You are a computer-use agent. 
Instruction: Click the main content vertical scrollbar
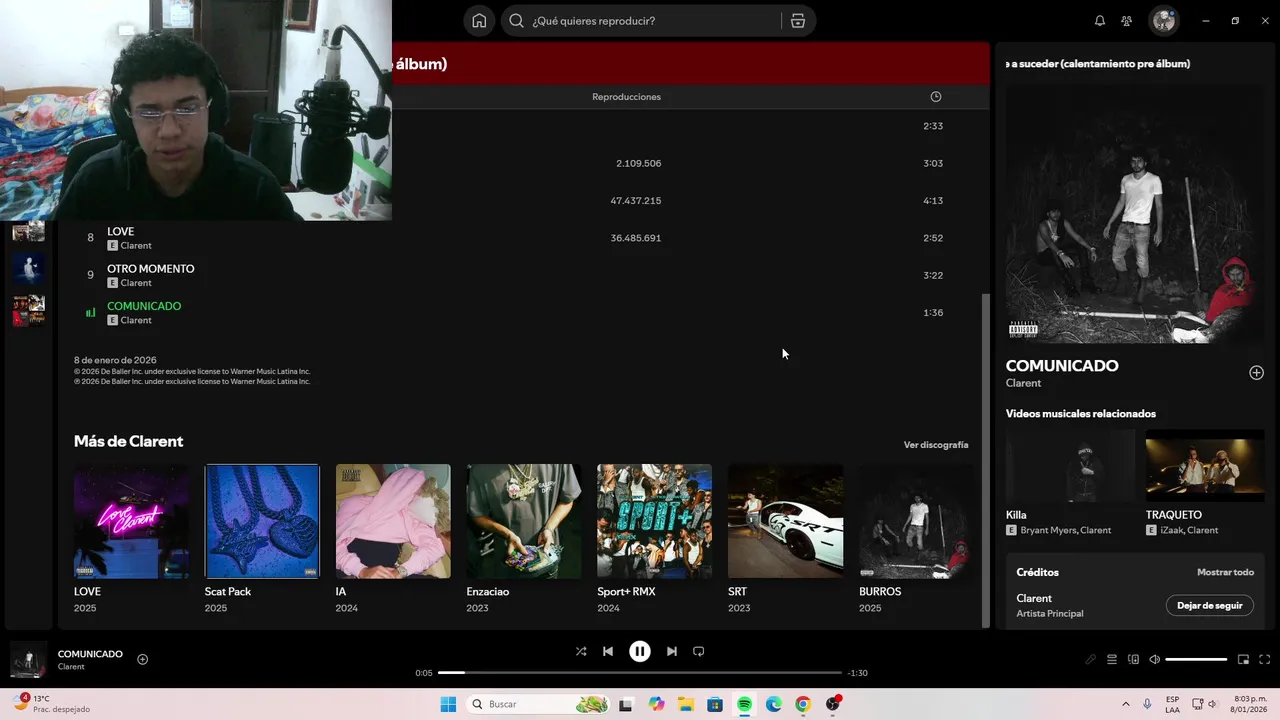tap(985, 460)
